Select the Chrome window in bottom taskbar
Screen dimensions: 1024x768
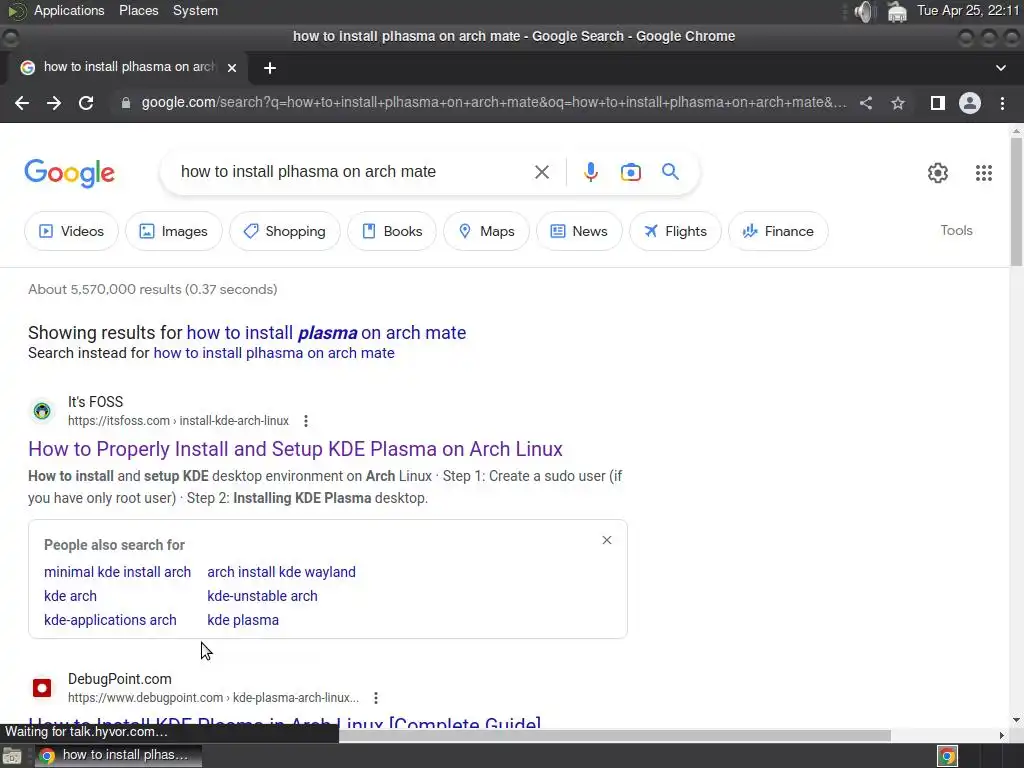coord(118,756)
